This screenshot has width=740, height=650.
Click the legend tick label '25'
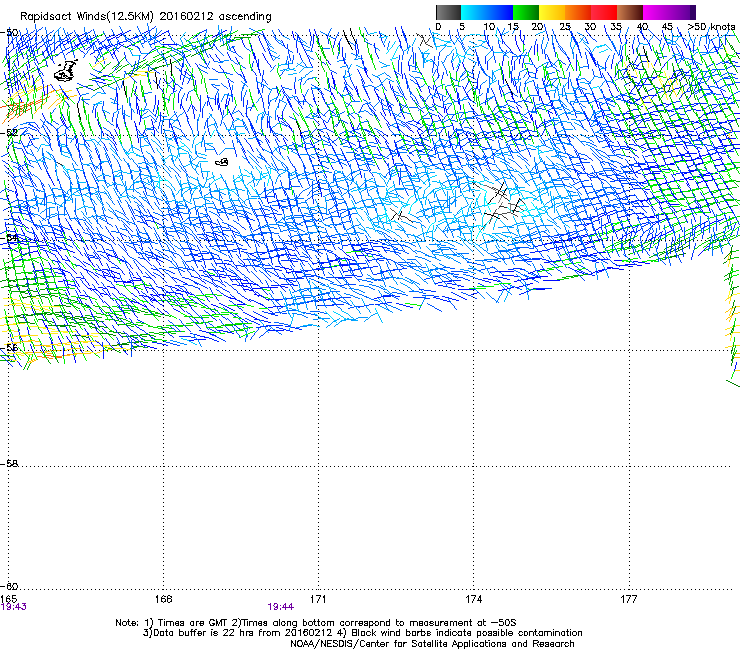click(x=564, y=27)
